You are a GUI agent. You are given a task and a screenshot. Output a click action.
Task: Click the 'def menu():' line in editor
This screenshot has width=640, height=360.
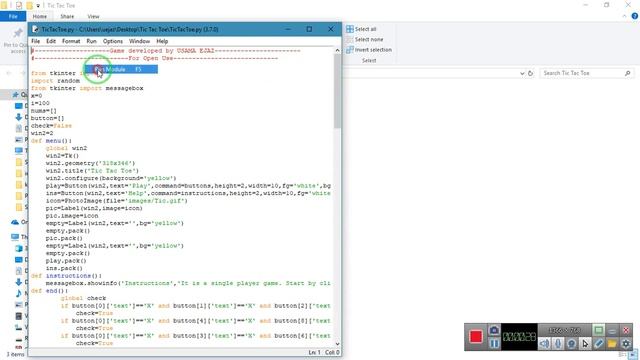(51, 141)
